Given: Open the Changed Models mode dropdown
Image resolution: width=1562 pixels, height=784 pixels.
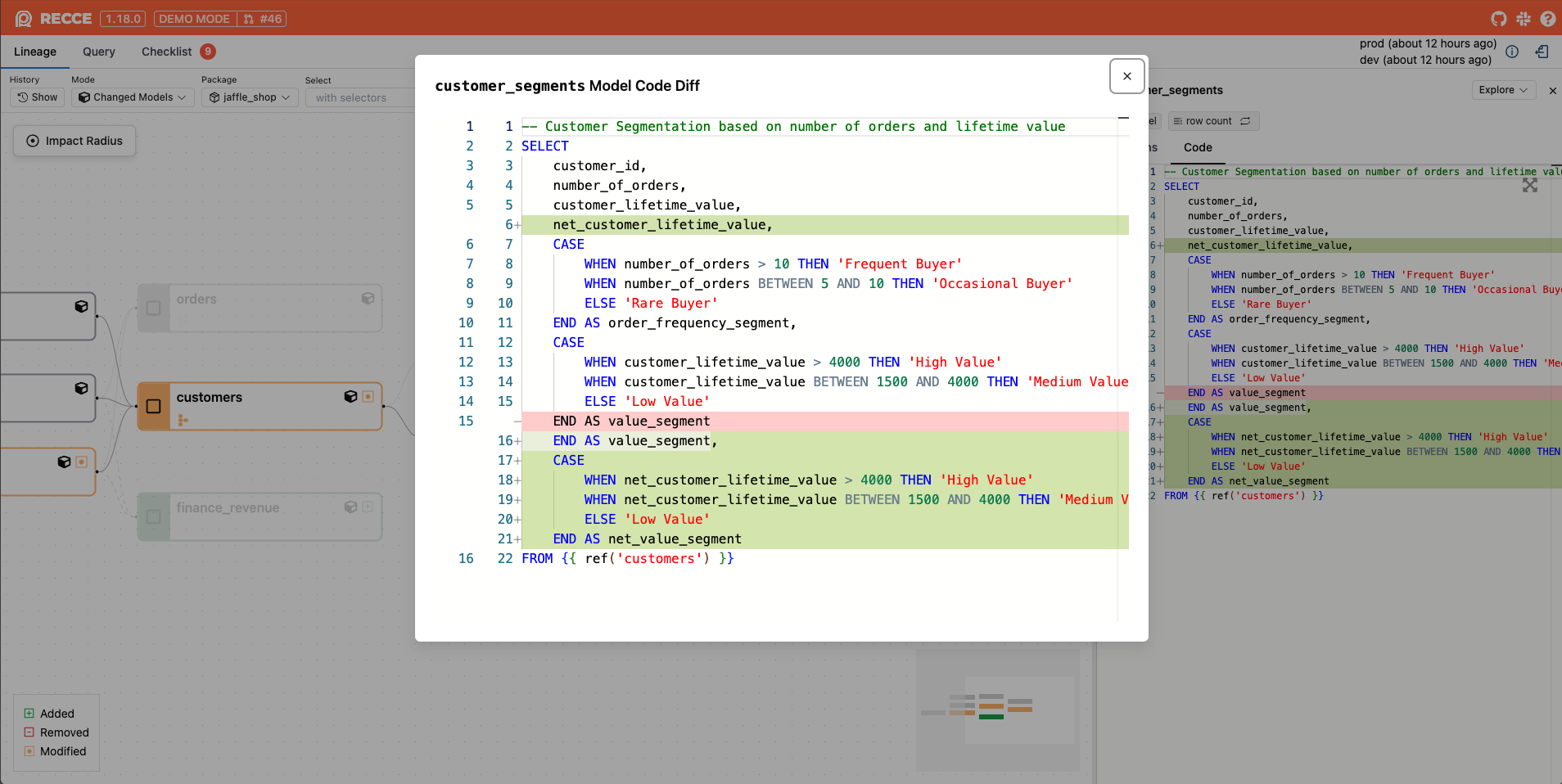Looking at the screenshot, I should [x=133, y=97].
